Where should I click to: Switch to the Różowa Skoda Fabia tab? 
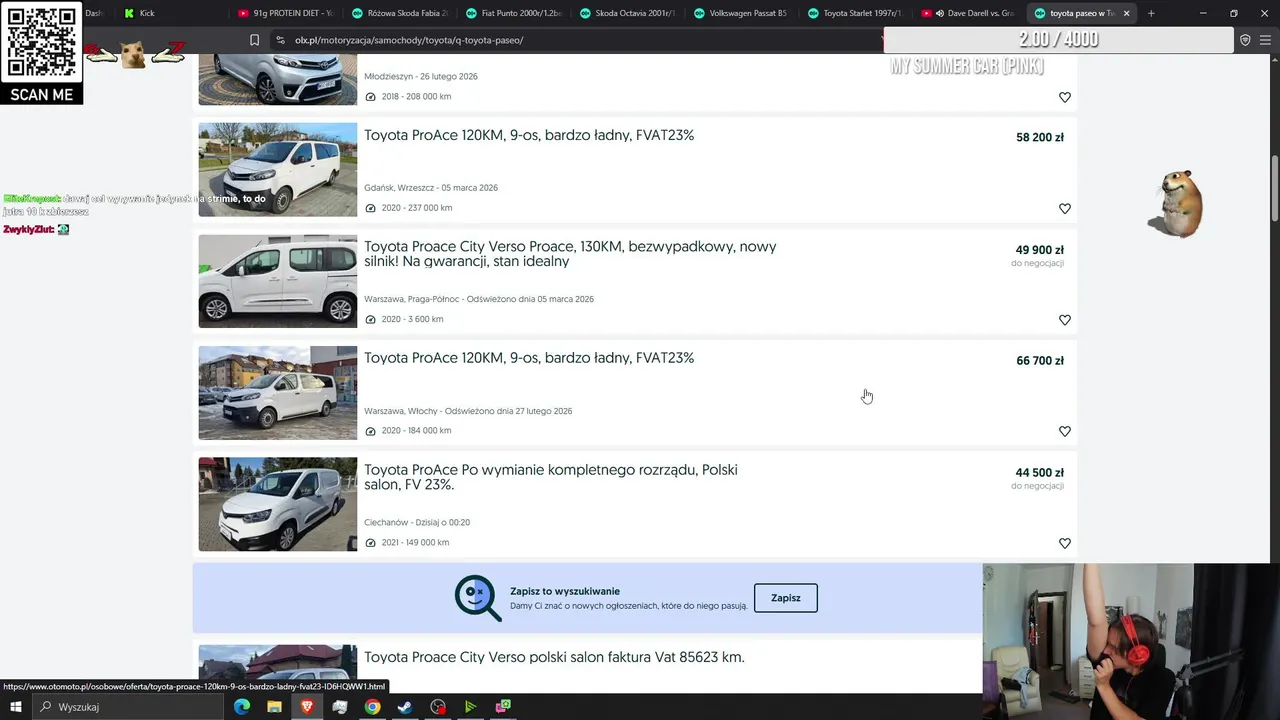(x=400, y=13)
